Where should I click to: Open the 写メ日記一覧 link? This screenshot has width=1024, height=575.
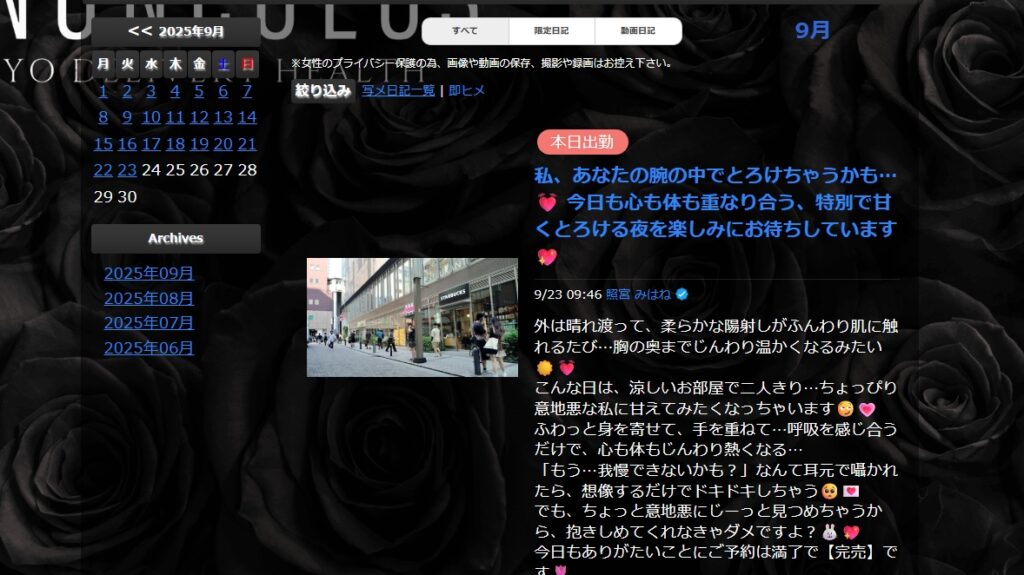398,91
